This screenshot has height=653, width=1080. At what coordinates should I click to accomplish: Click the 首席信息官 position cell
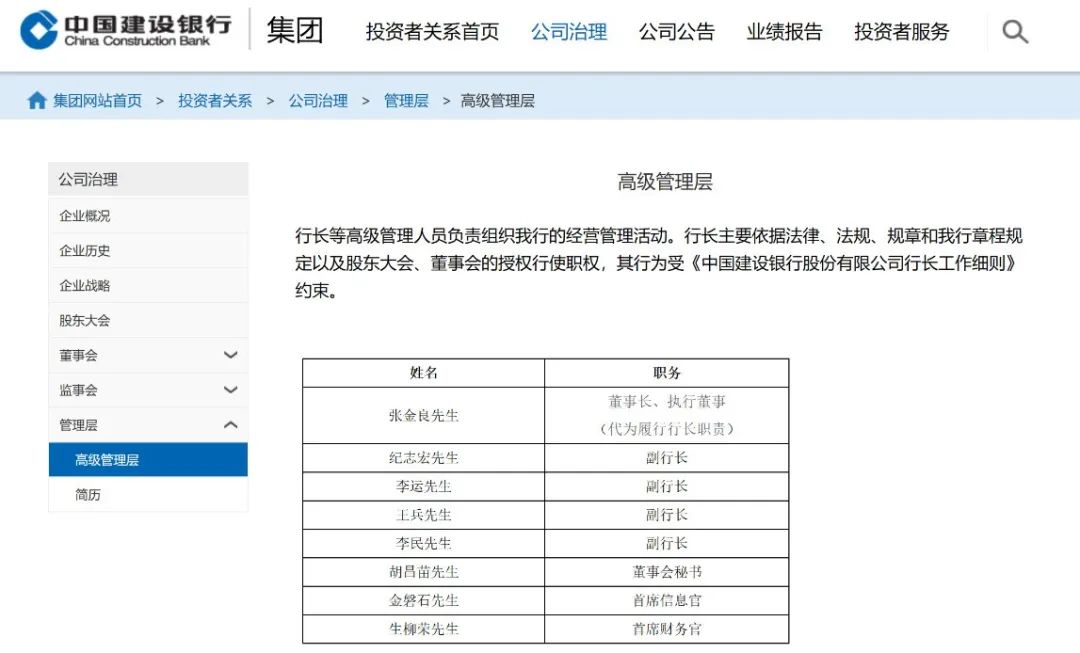coord(667,601)
